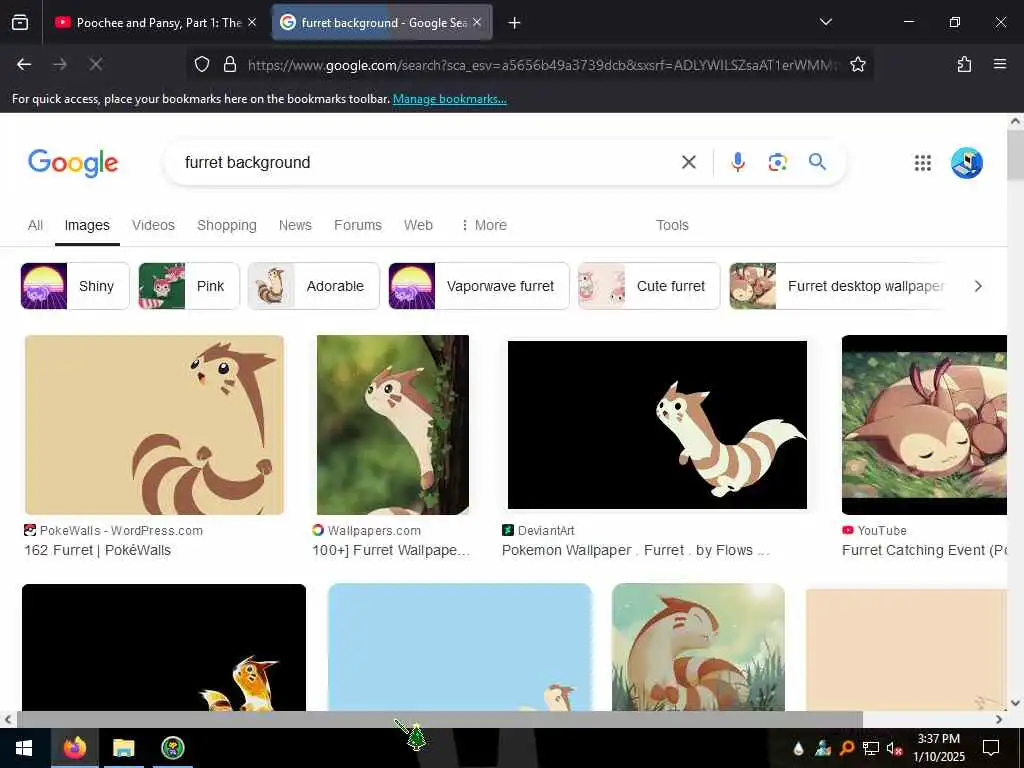Open tracking protection shield icon
Image resolution: width=1024 pixels, height=768 pixels.
pos(202,64)
